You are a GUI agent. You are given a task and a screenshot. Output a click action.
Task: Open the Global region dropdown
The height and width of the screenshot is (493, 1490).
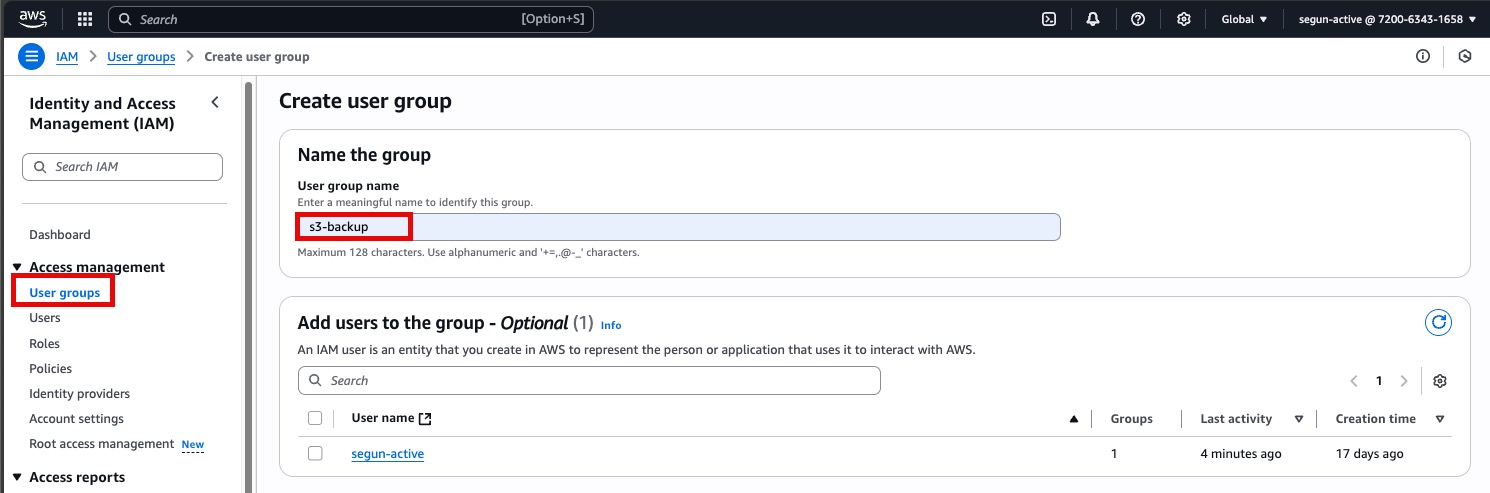[1244, 19]
